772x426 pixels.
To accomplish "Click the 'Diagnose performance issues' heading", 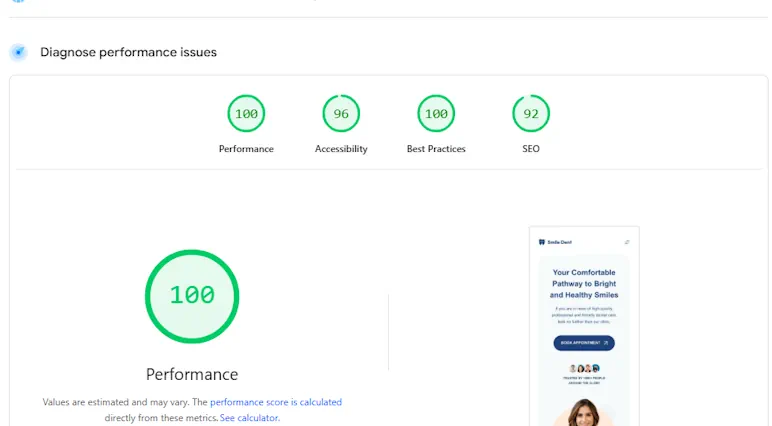I will point(129,52).
